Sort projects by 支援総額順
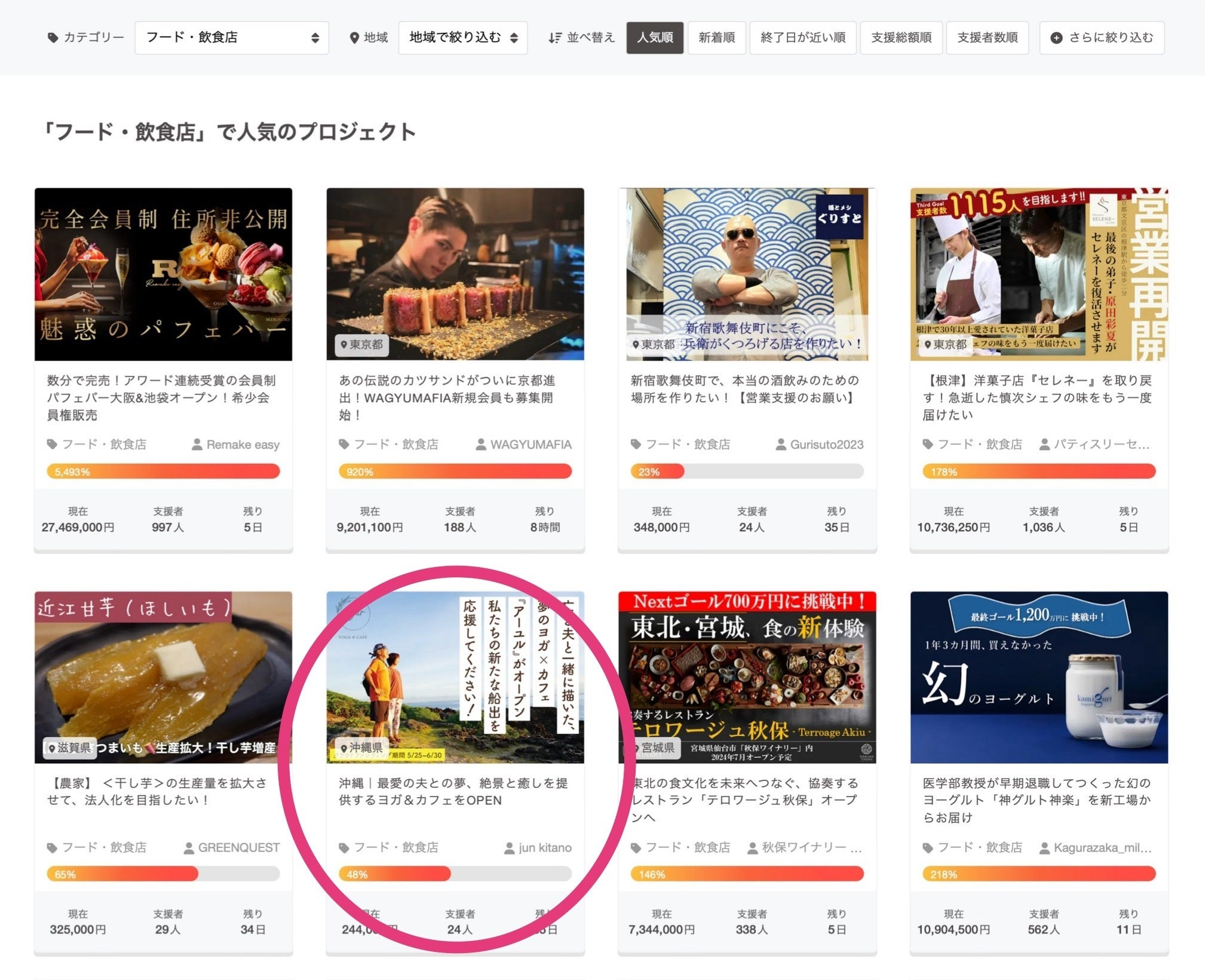 (x=901, y=38)
